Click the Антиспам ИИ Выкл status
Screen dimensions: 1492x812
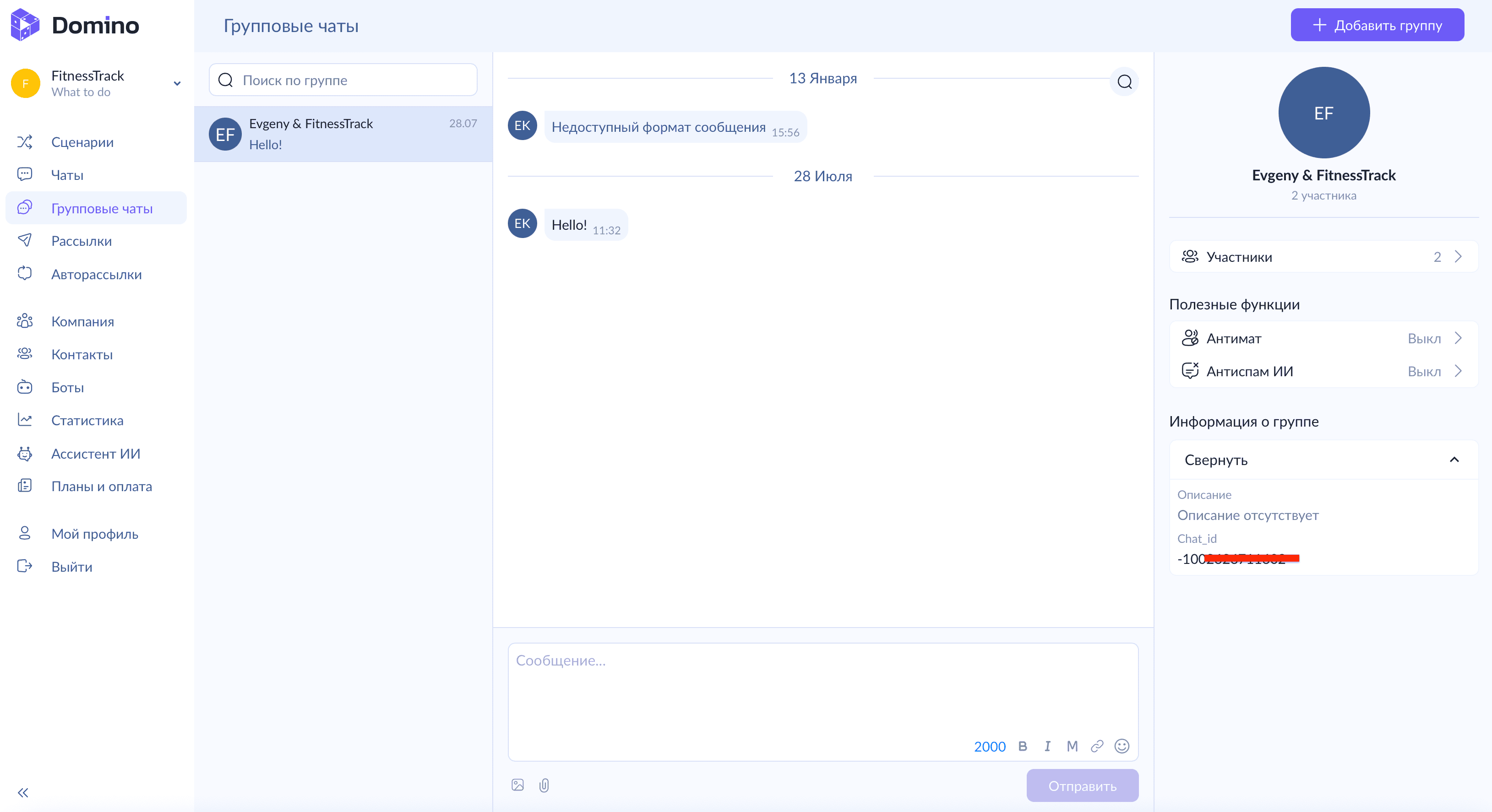tap(1424, 371)
